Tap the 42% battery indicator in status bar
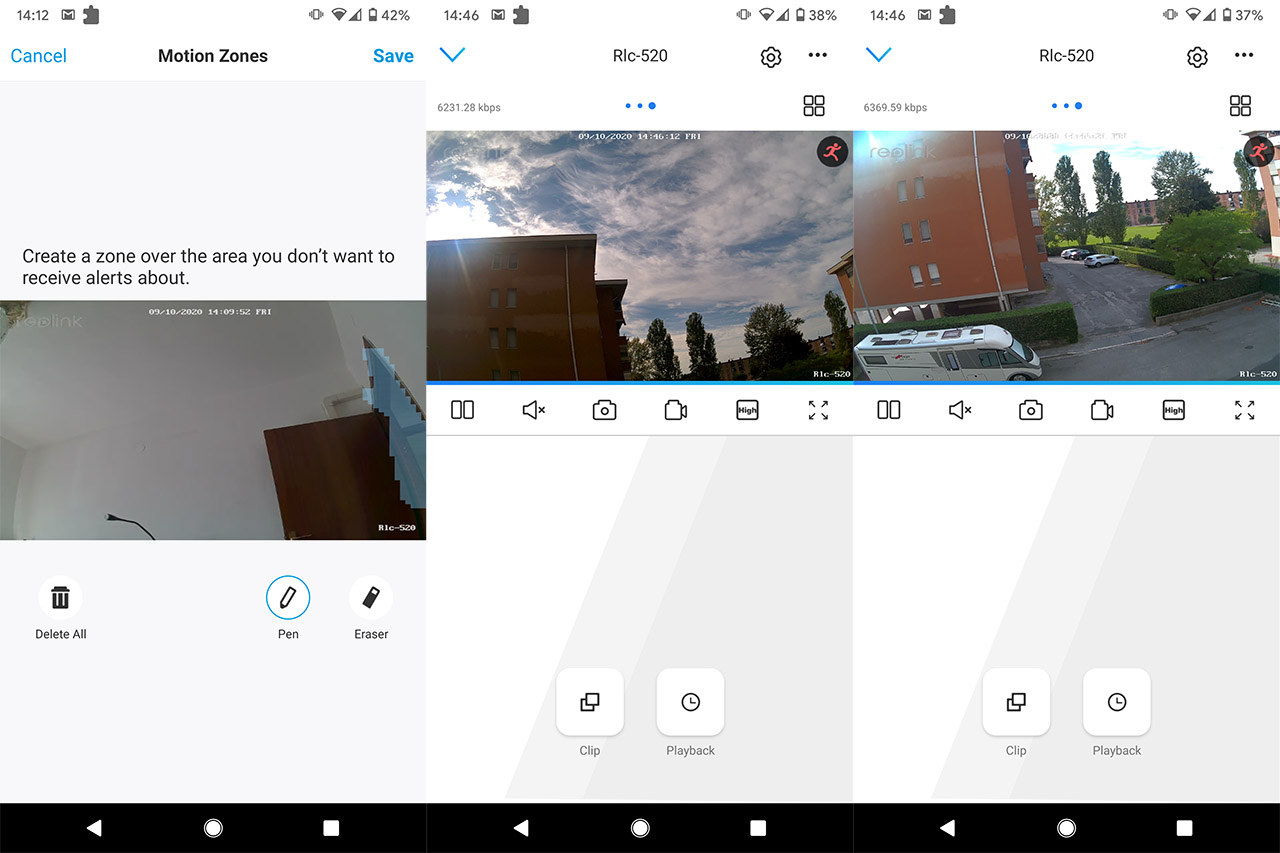Image resolution: width=1280 pixels, height=853 pixels. [389, 15]
